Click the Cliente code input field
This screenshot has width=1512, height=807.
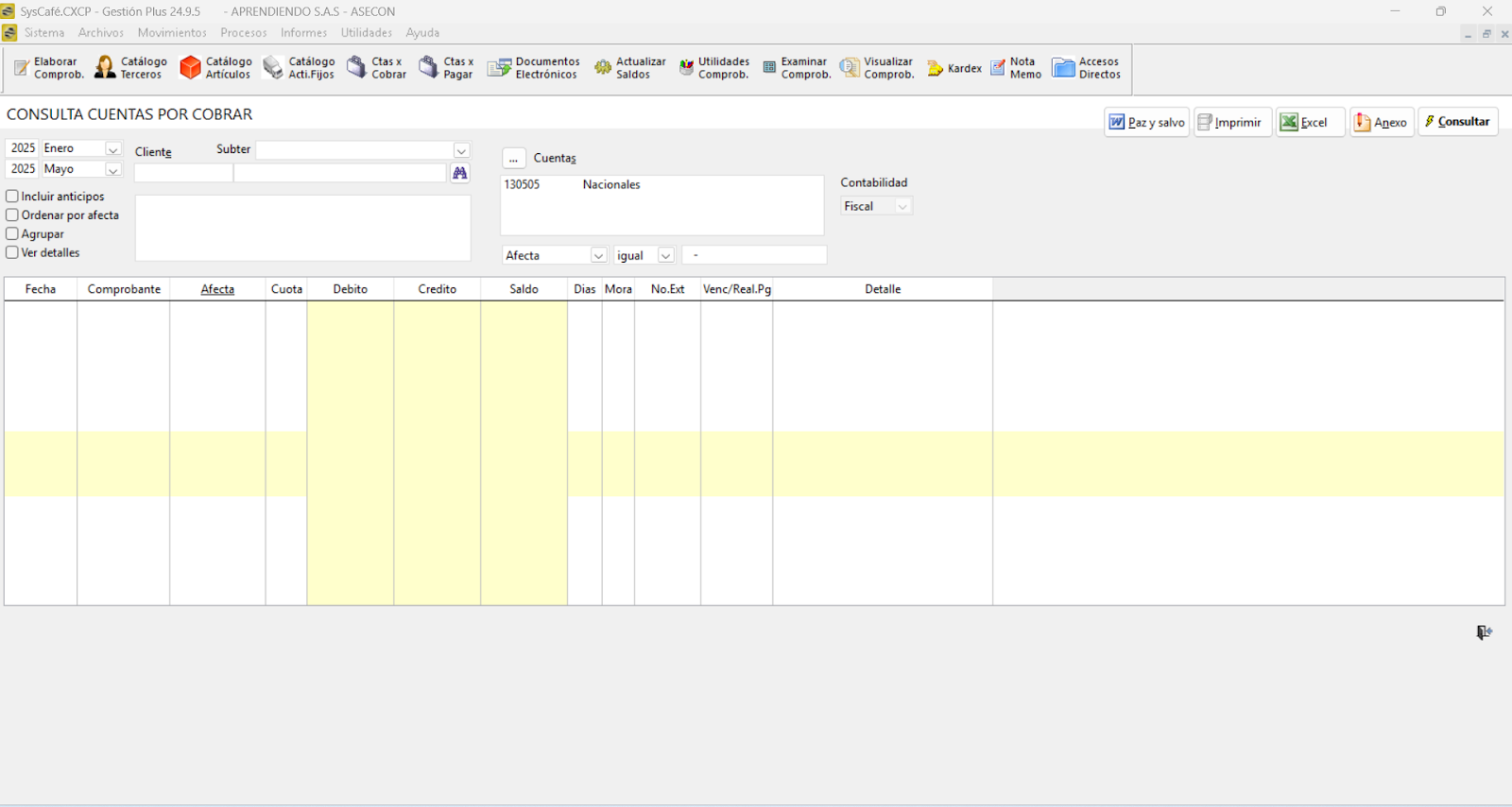[183, 173]
